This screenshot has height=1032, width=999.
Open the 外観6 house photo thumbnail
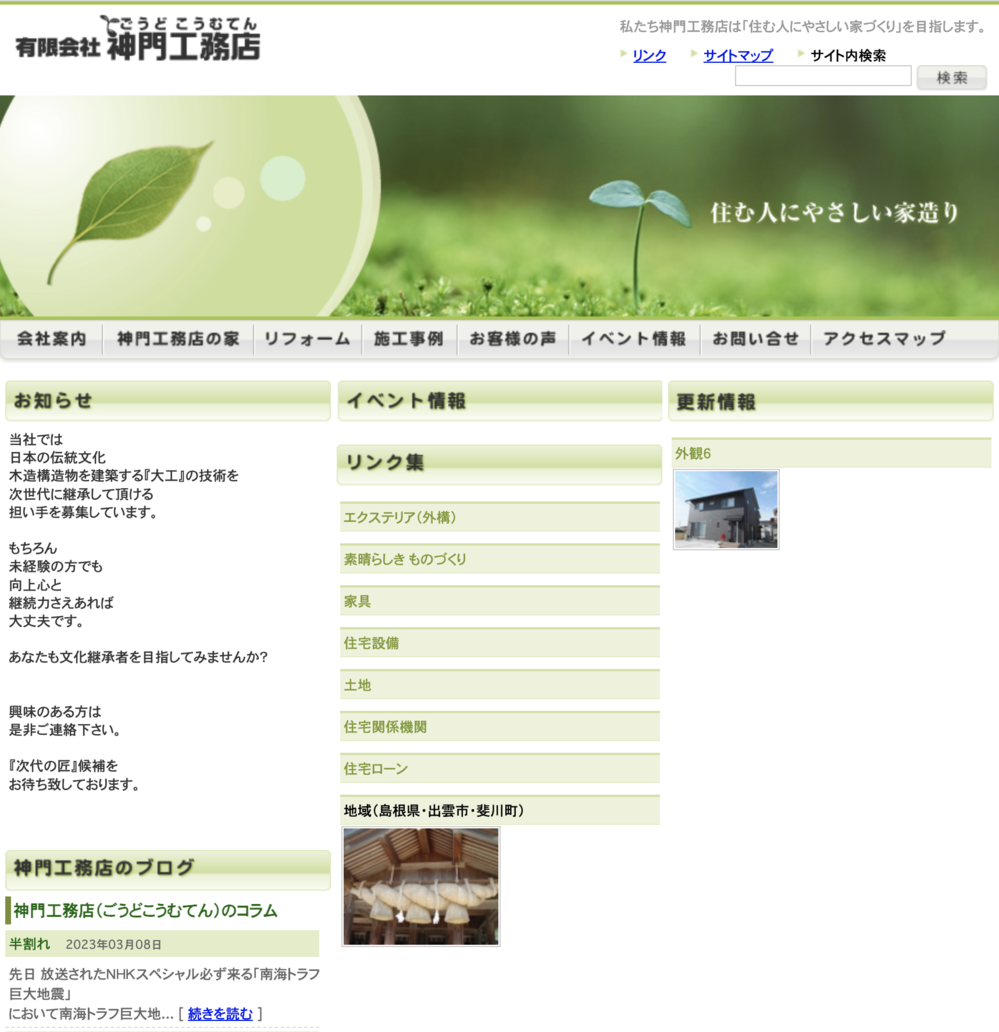[726, 509]
